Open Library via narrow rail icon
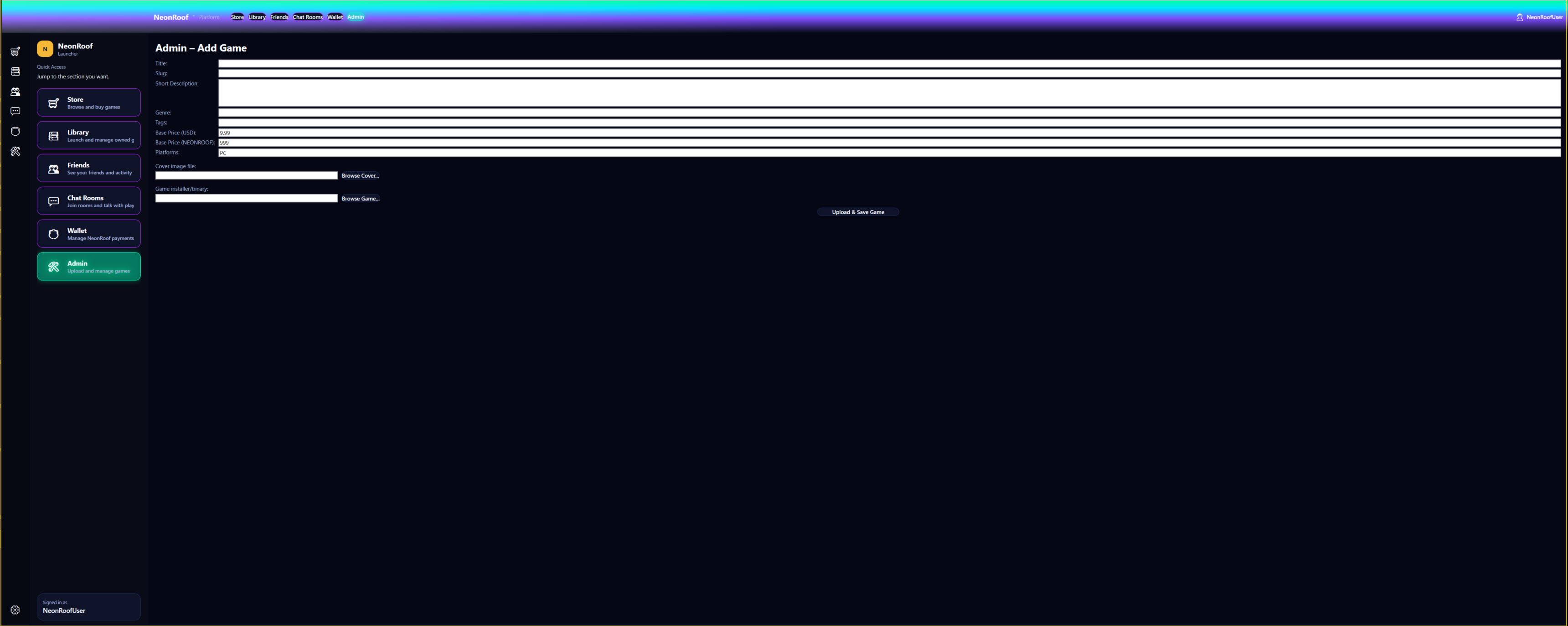Viewport: 1568px width, 626px height. (x=15, y=72)
